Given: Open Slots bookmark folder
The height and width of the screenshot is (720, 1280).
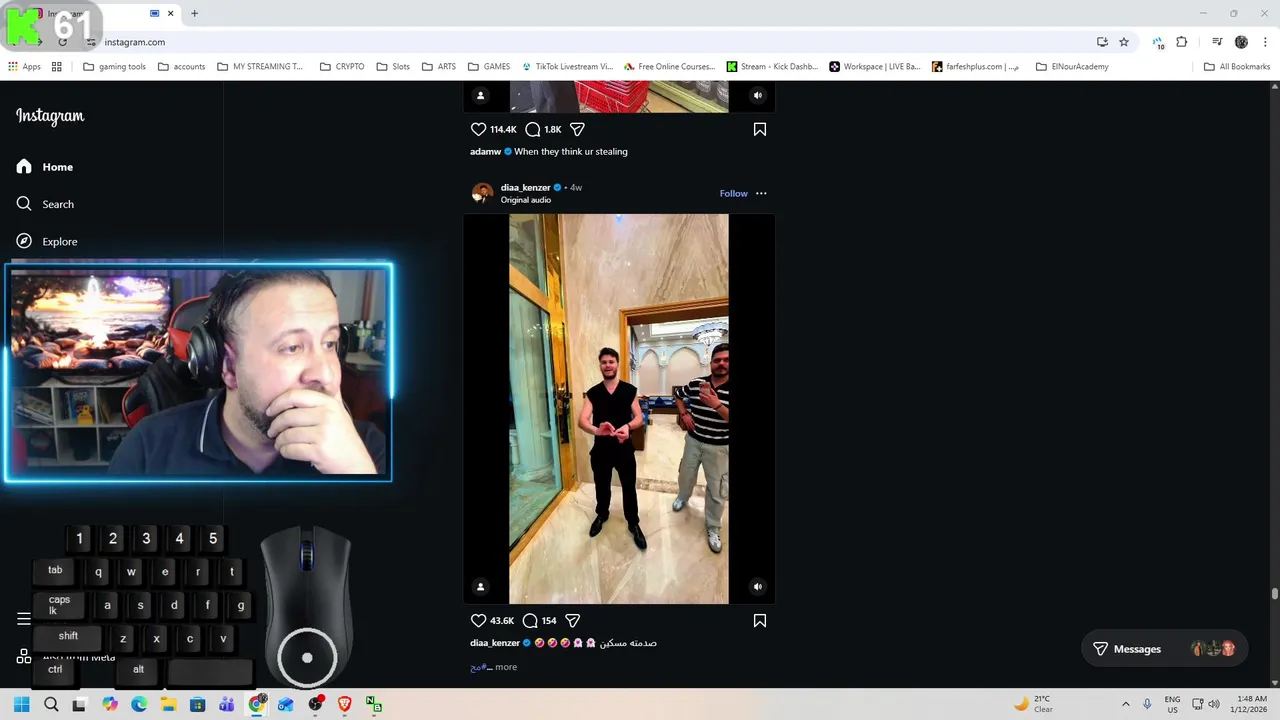Looking at the screenshot, I should [393, 67].
